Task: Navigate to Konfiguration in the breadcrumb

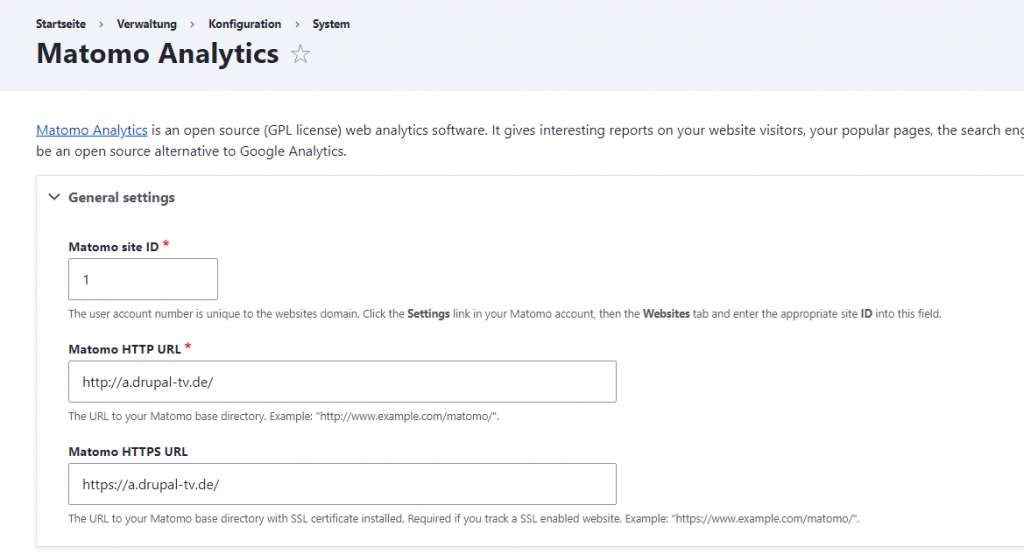Action: pos(244,24)
